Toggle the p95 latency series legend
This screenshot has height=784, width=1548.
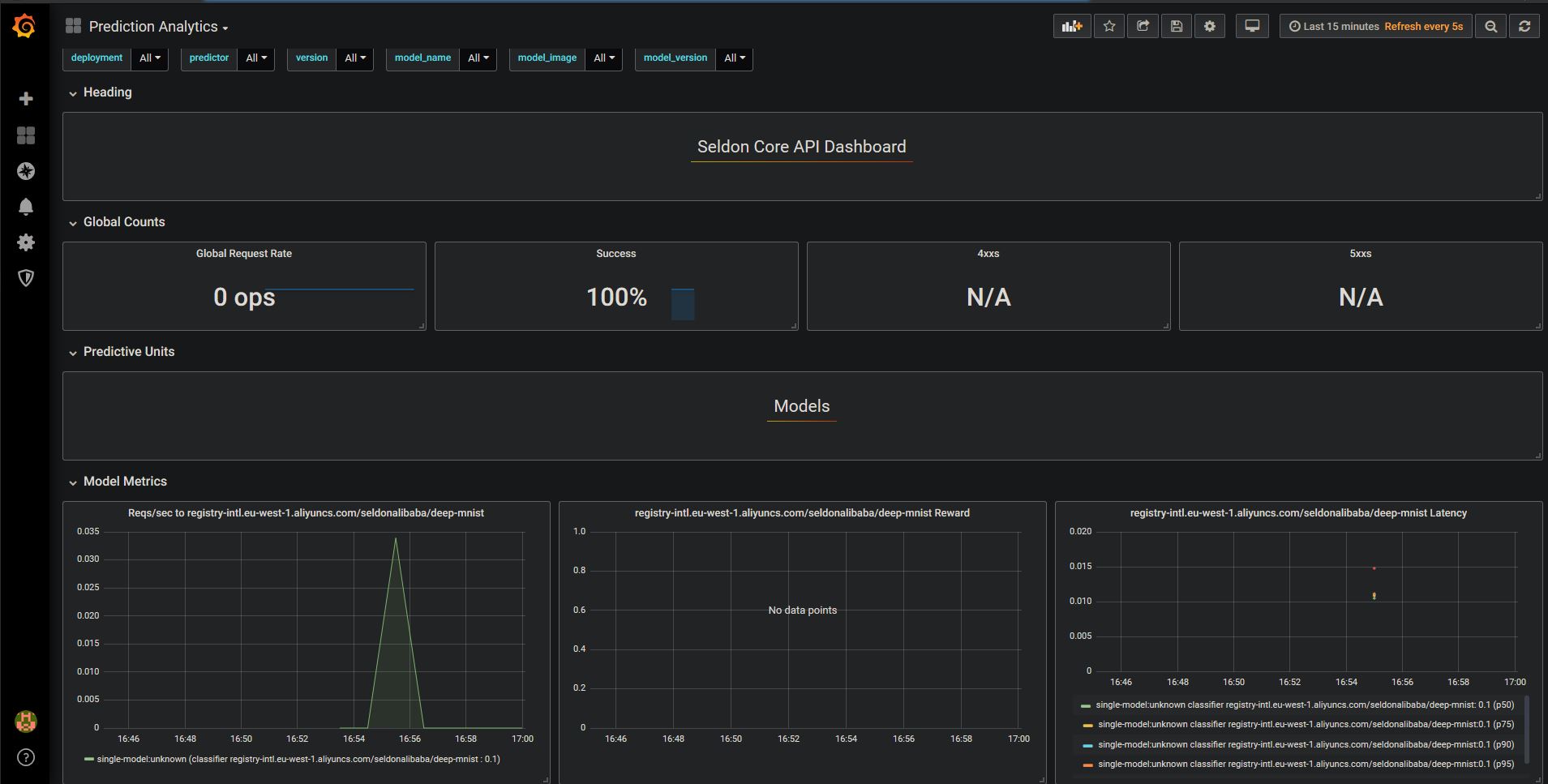pos(1306,765)
